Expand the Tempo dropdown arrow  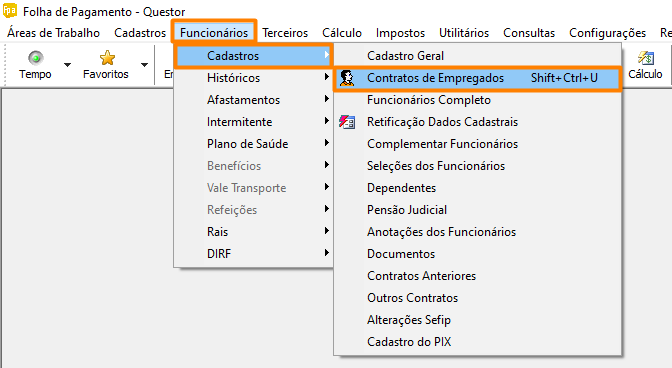67,65
